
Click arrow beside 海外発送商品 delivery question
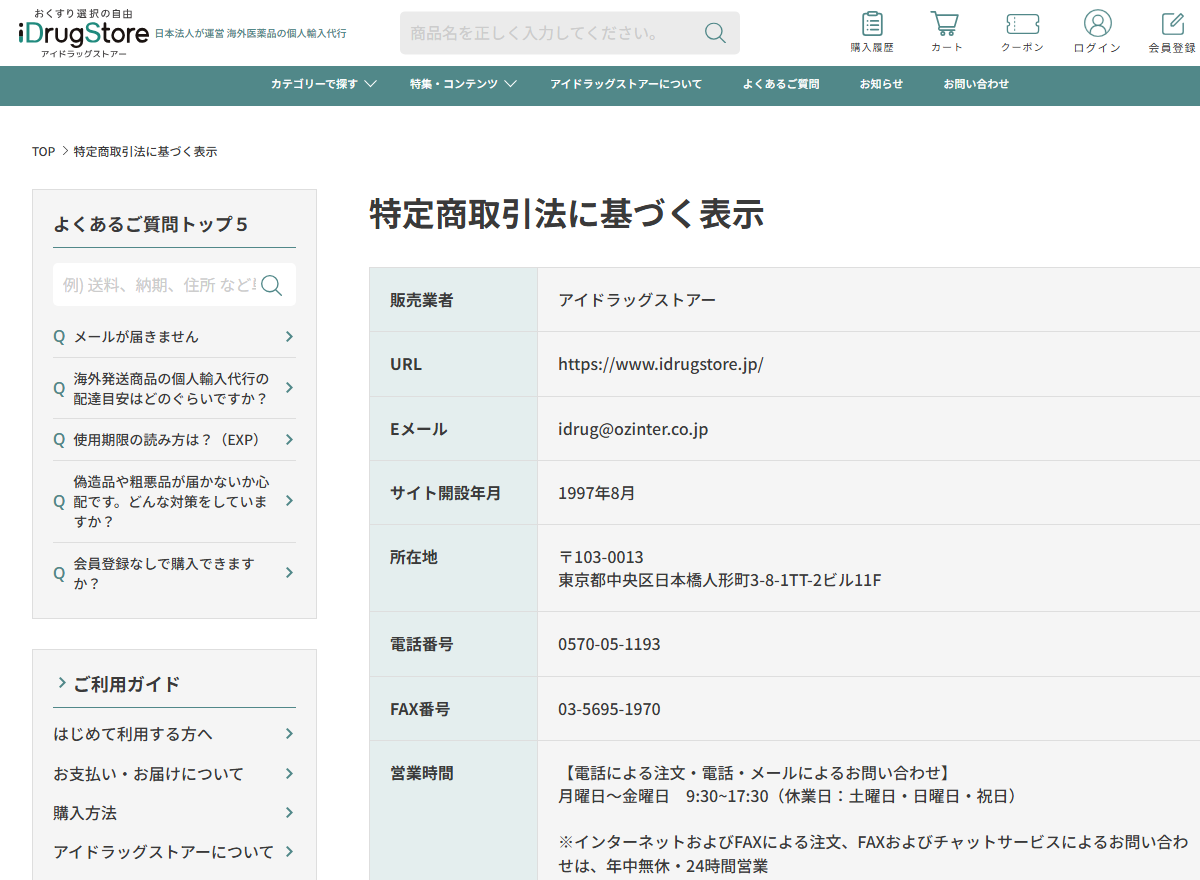(289, 388)
